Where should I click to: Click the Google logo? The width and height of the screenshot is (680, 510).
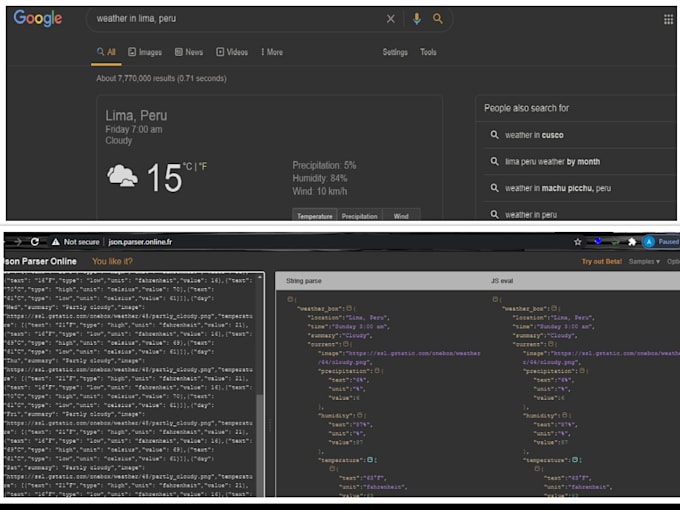pos(38,18)
